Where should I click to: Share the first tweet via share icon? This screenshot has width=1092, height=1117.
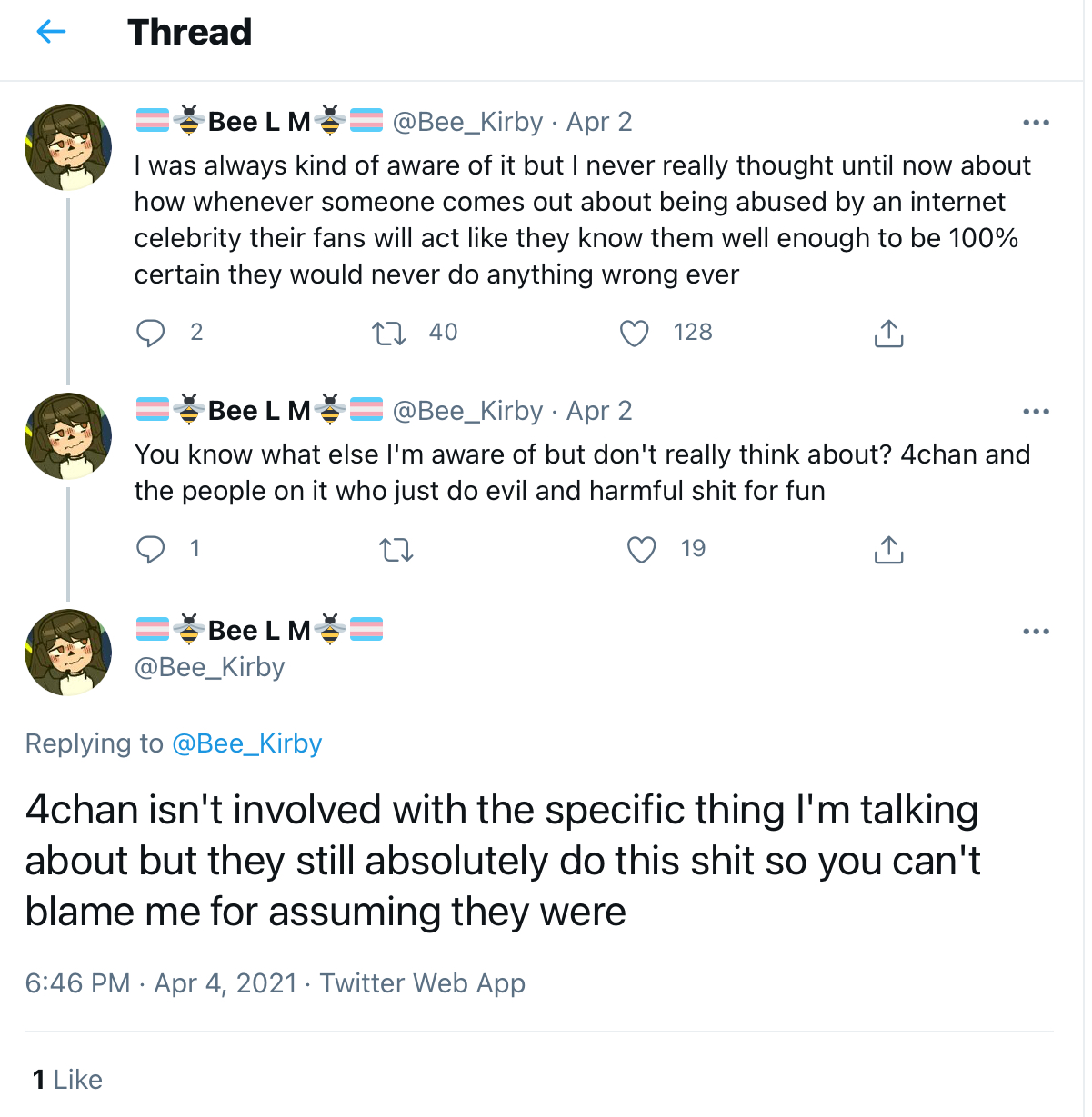point(888,334)
